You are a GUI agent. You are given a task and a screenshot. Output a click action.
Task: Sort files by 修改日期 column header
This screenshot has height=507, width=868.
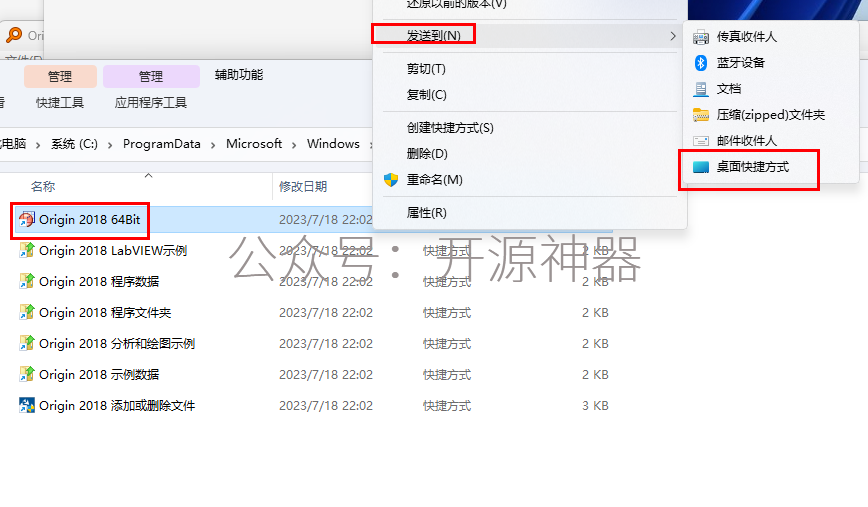click(303, 187)
